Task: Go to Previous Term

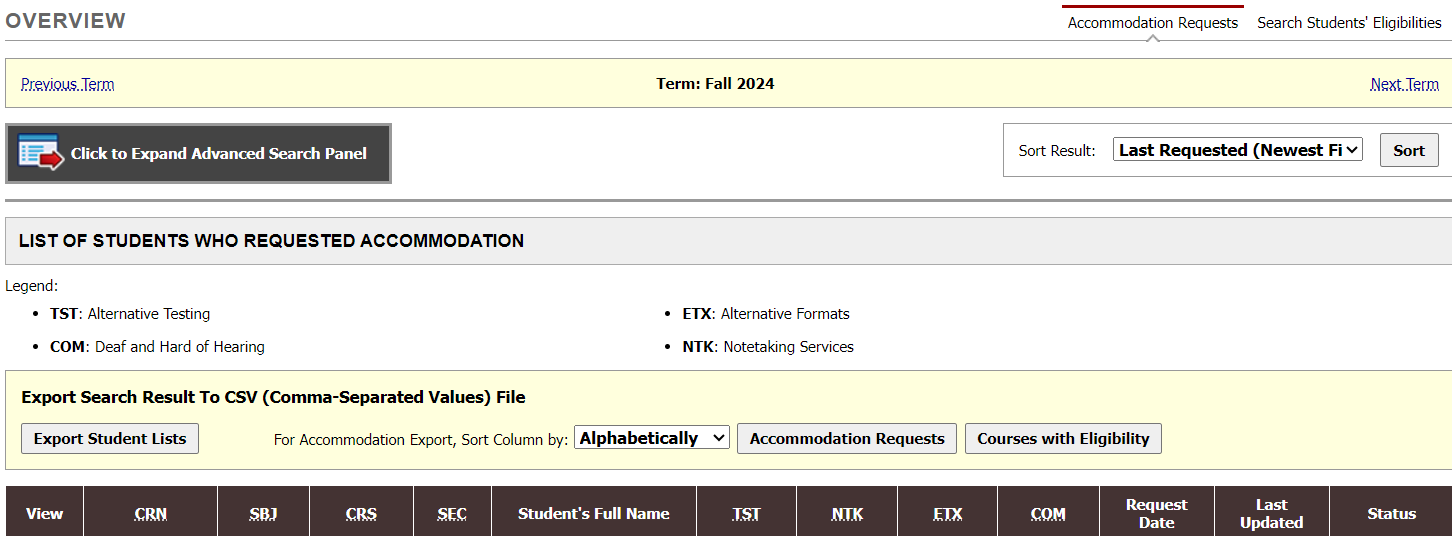Action: 67,84
